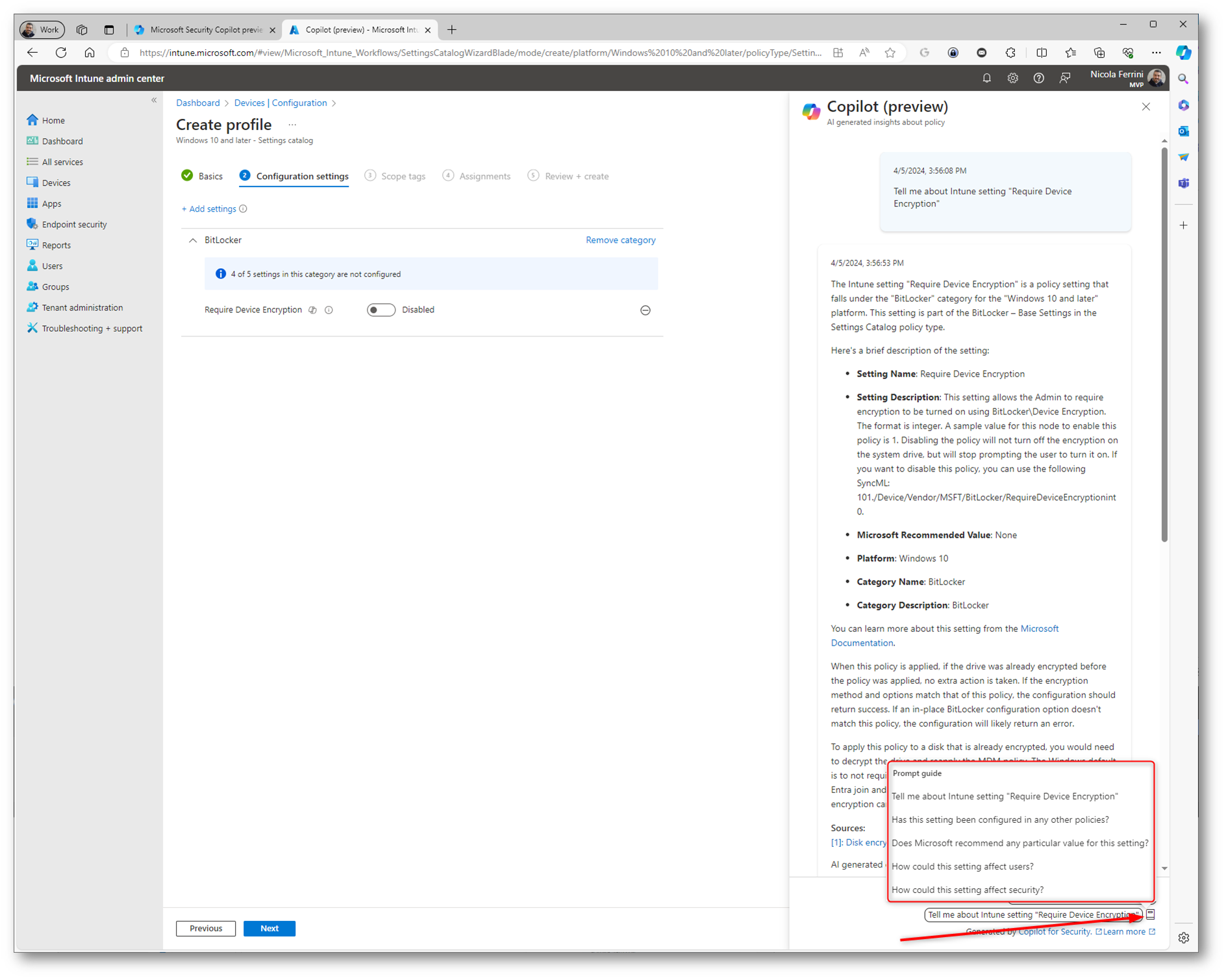Open new browser tab plus button

[452, 29]
